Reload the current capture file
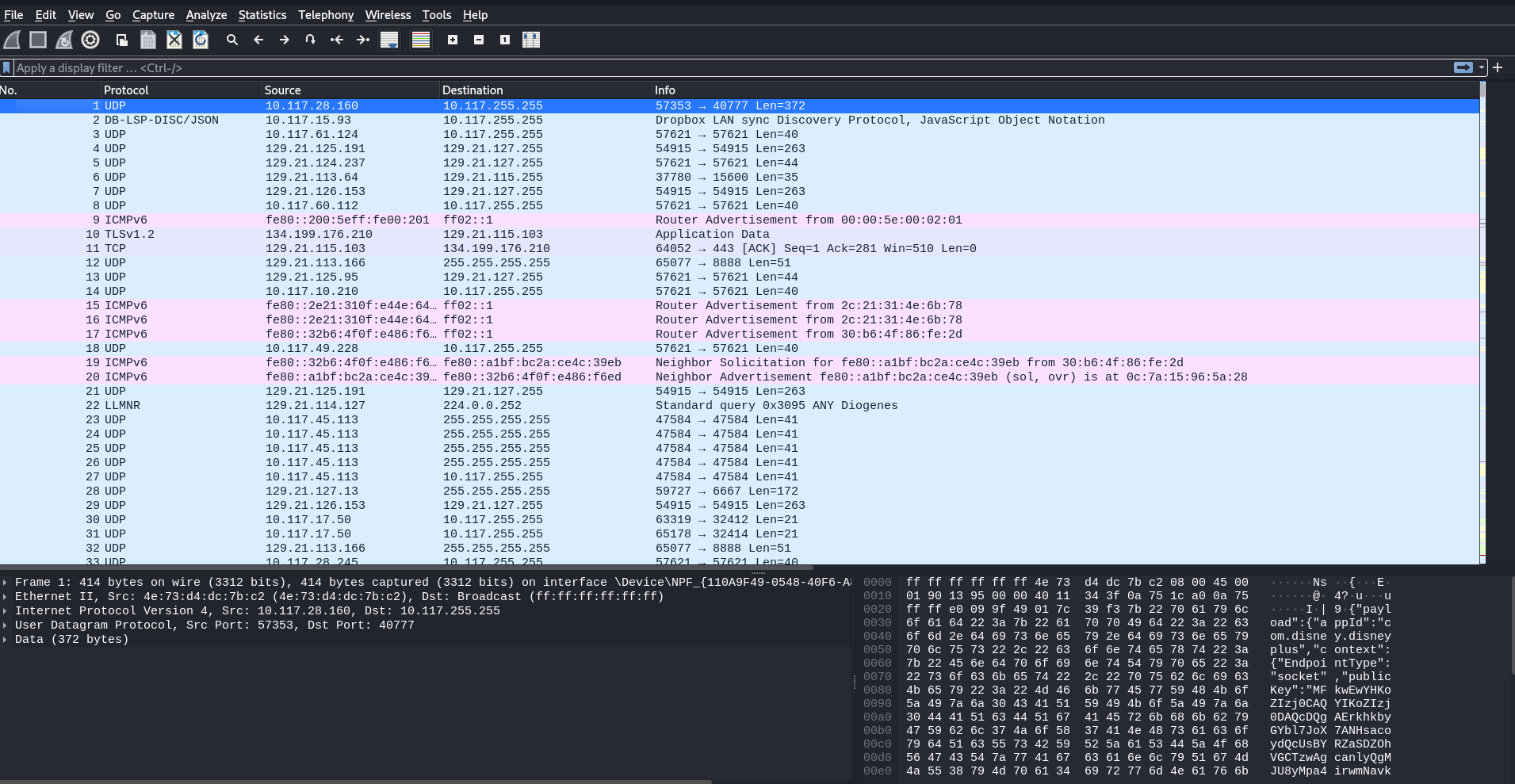 point(201,40)
